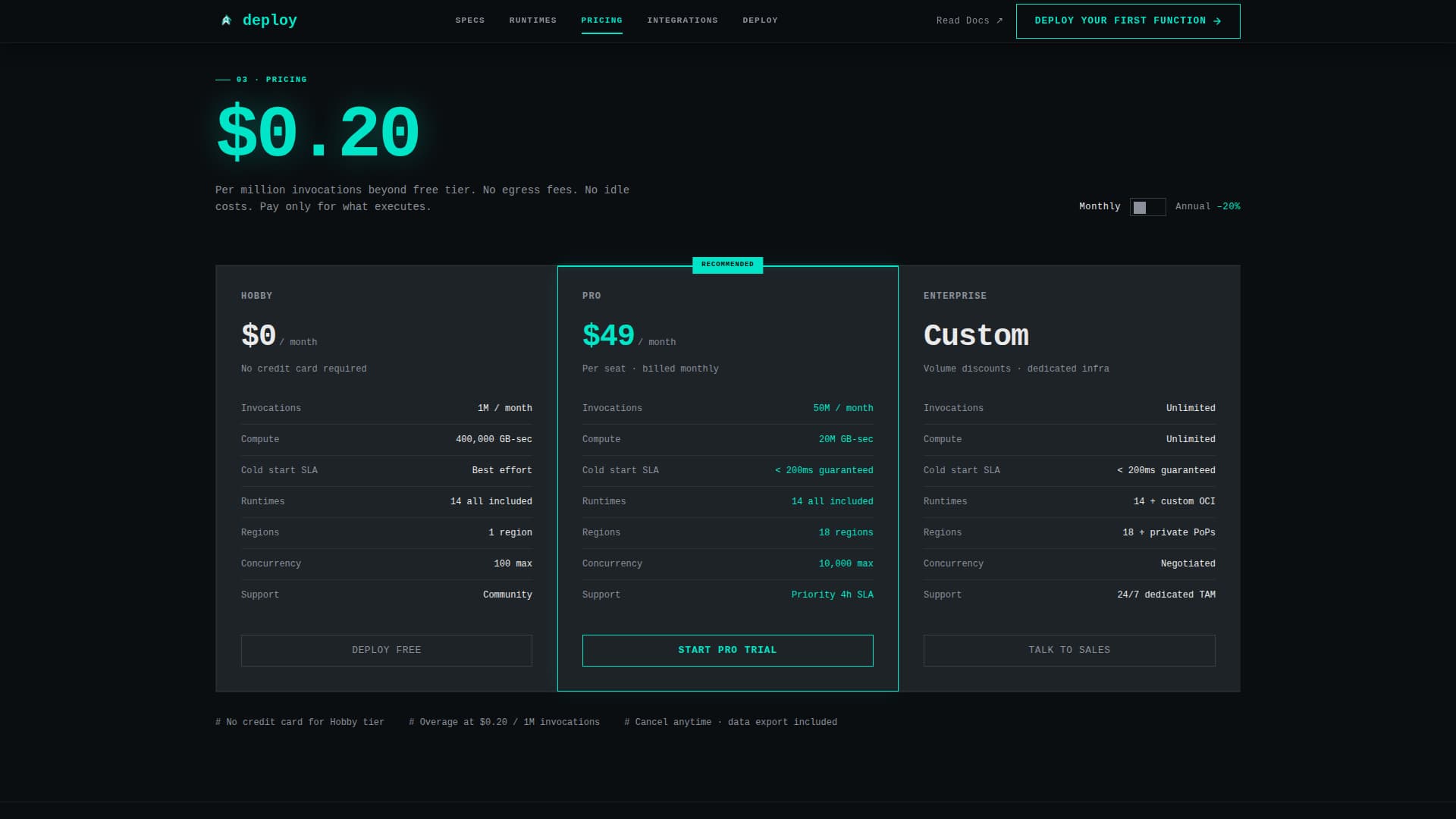The image size is (1456, 819).
Task: Click the $49 Pro plan price
Action: tap(608, 335)
